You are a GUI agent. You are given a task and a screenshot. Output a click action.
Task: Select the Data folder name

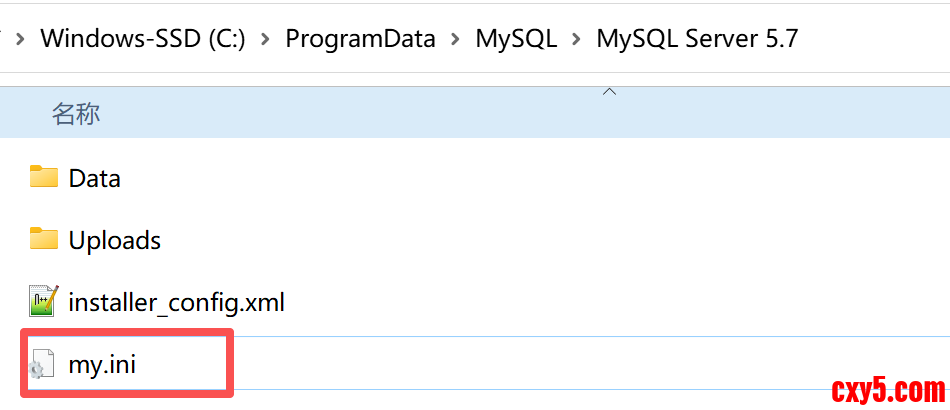click(95, 179)
